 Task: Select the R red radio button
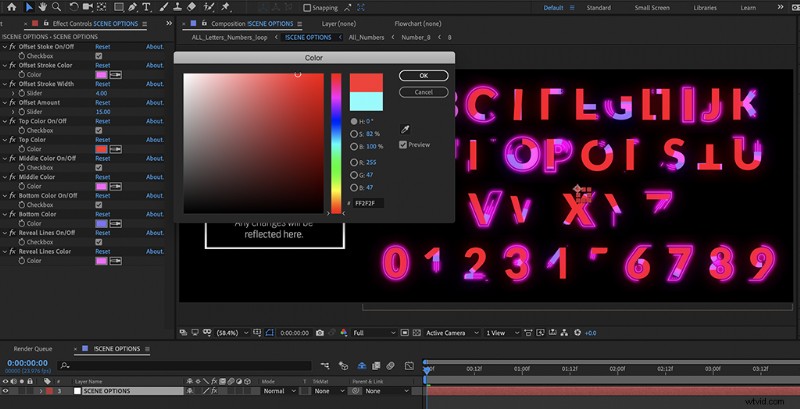point(354,162)
